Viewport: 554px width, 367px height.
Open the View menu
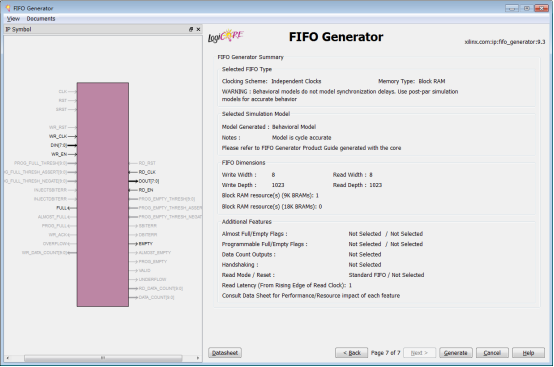tap(13, 18)
